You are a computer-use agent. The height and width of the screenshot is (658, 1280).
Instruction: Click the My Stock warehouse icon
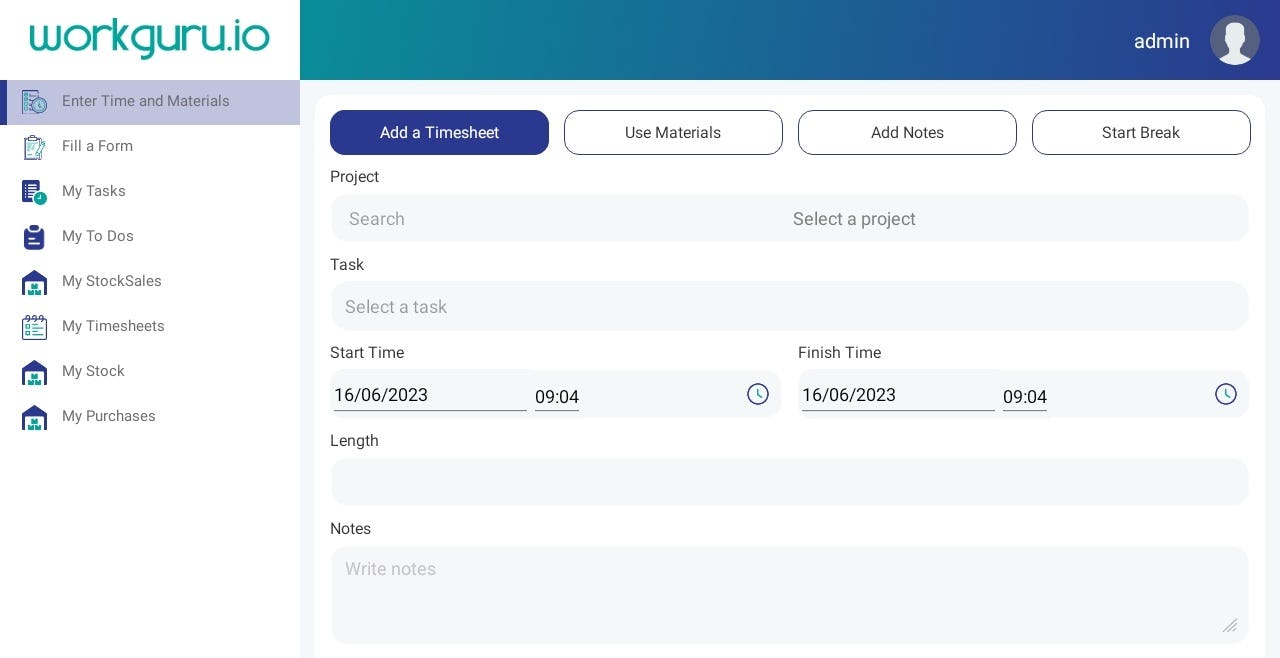point(34,371)
